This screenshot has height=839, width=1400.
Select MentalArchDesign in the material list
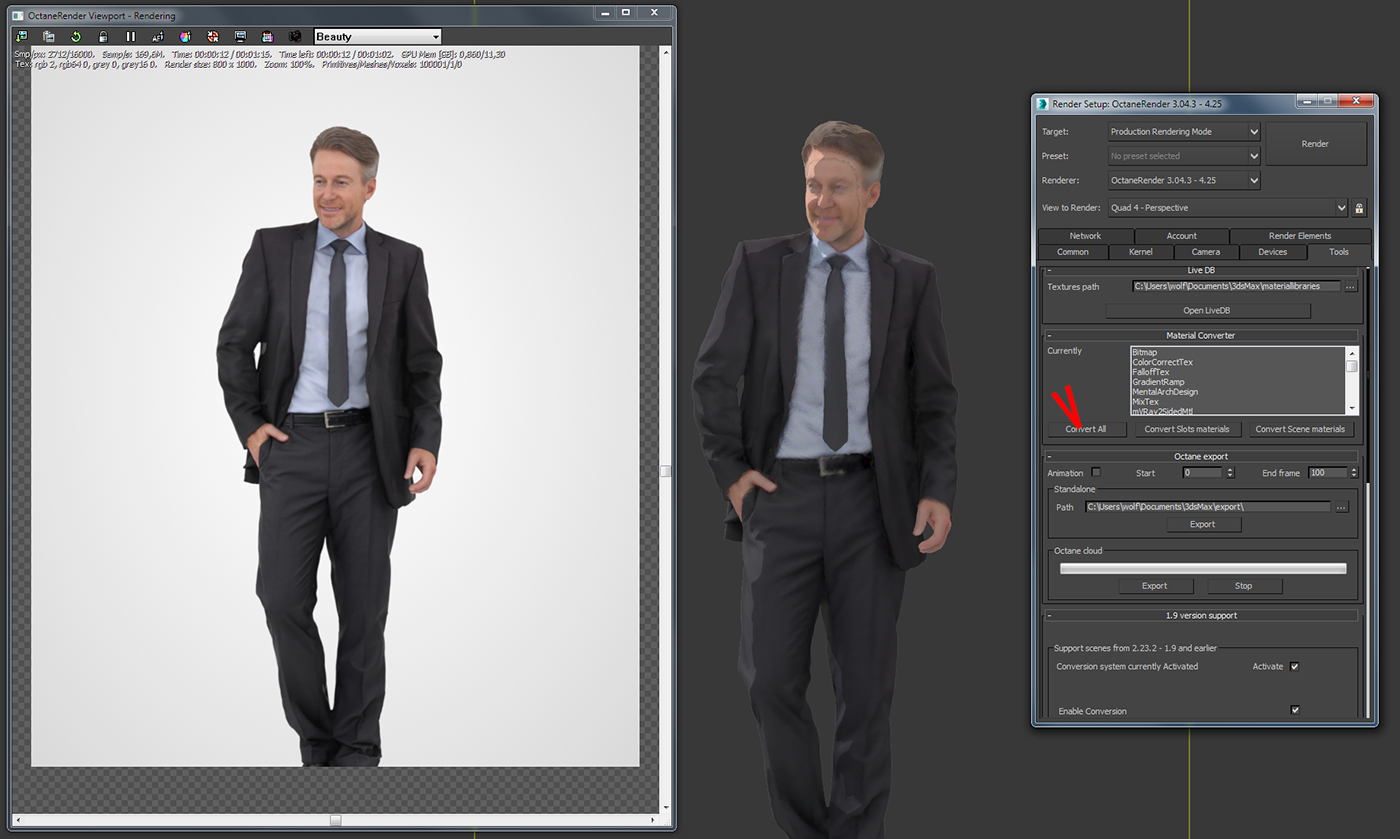(x=1165, y=392)
